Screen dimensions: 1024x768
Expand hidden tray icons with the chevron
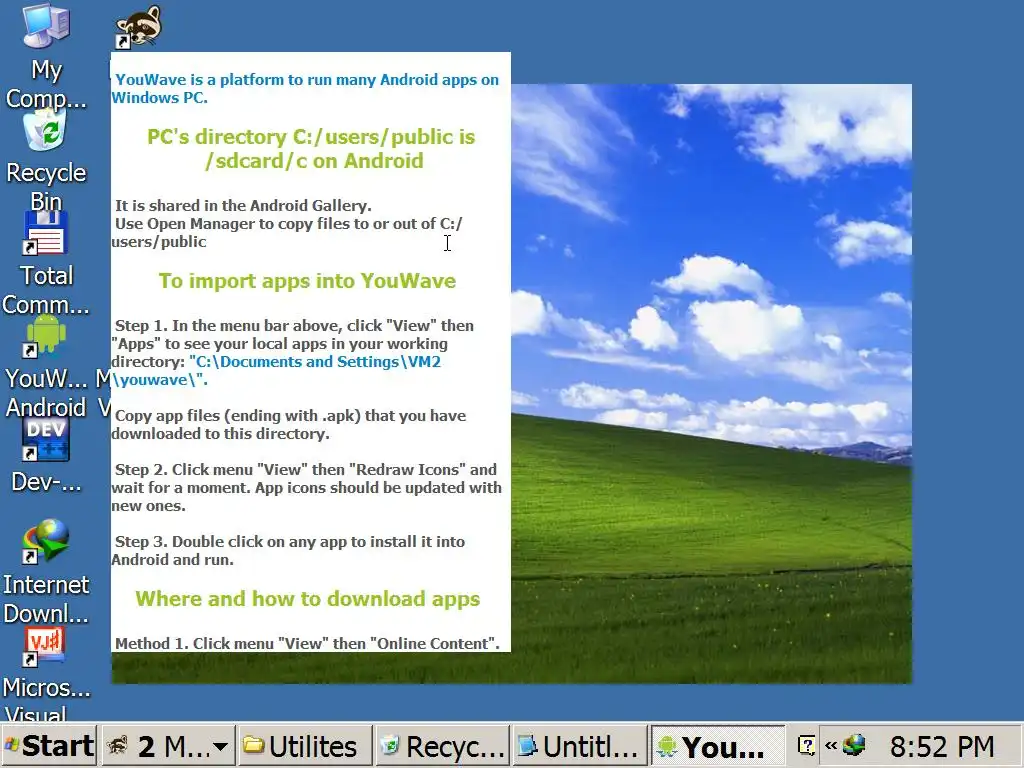[x=831, y=745]
